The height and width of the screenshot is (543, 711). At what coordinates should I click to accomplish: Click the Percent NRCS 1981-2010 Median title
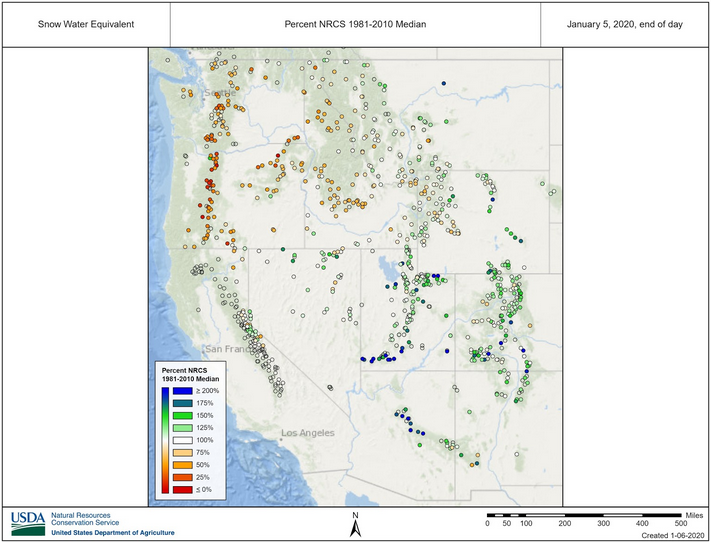click(355, 24)
